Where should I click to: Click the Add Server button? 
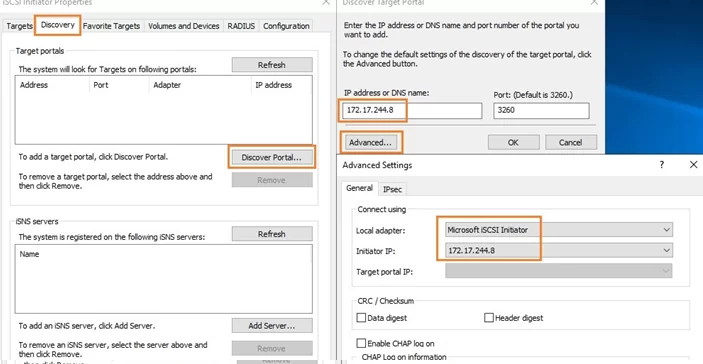pyautogui.click(x=272, y=326)
